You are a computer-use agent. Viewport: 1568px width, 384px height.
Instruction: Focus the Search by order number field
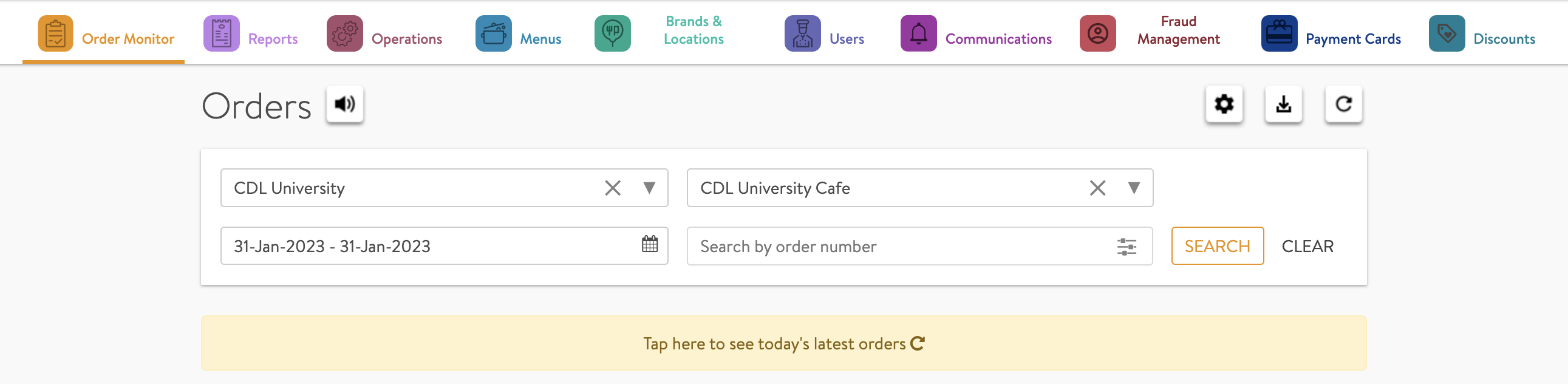coord(901,247)
